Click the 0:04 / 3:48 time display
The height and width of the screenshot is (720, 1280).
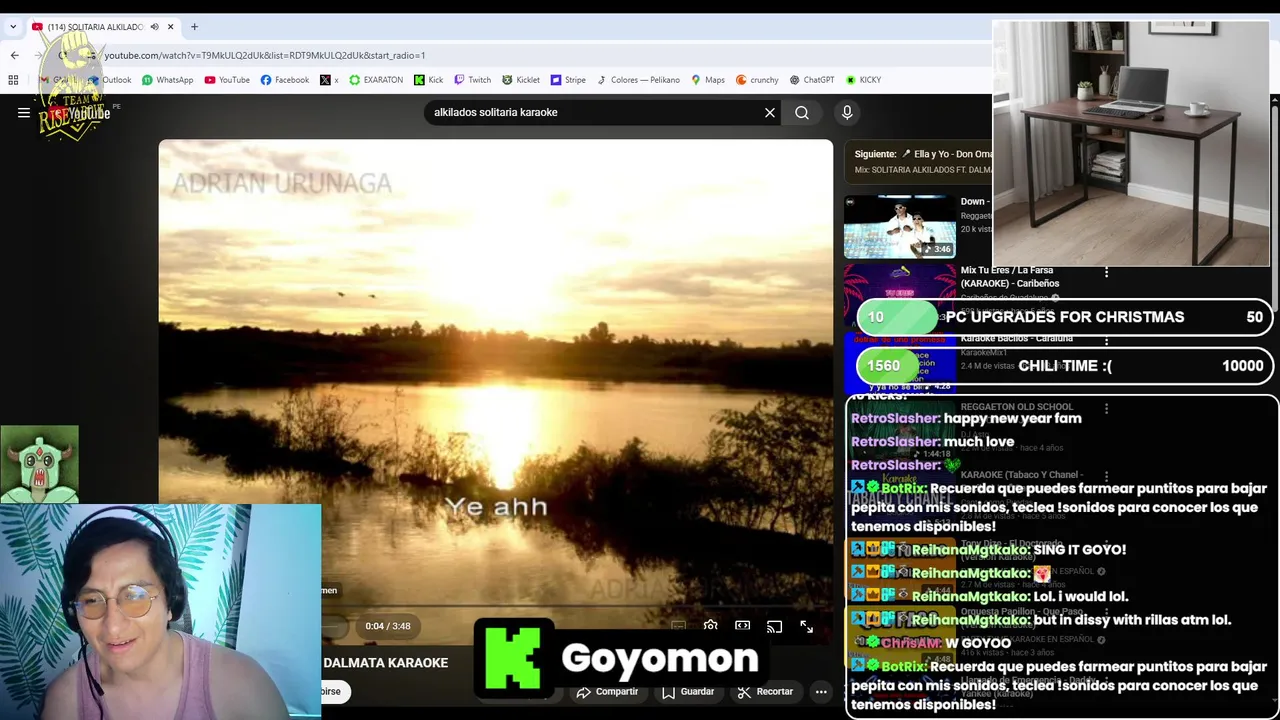tap(388, 626)
